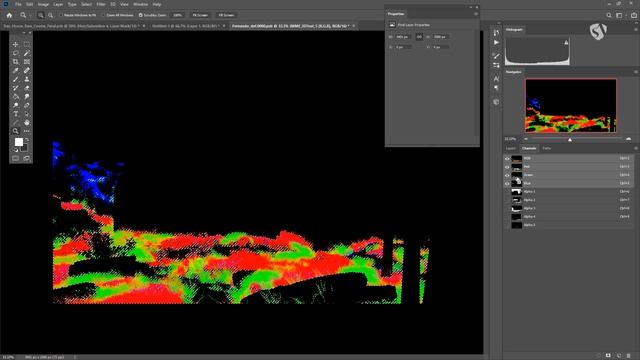Open the Edit Toolbar three-dots button
Screen dimensions: 640x360
pos(27,131)
